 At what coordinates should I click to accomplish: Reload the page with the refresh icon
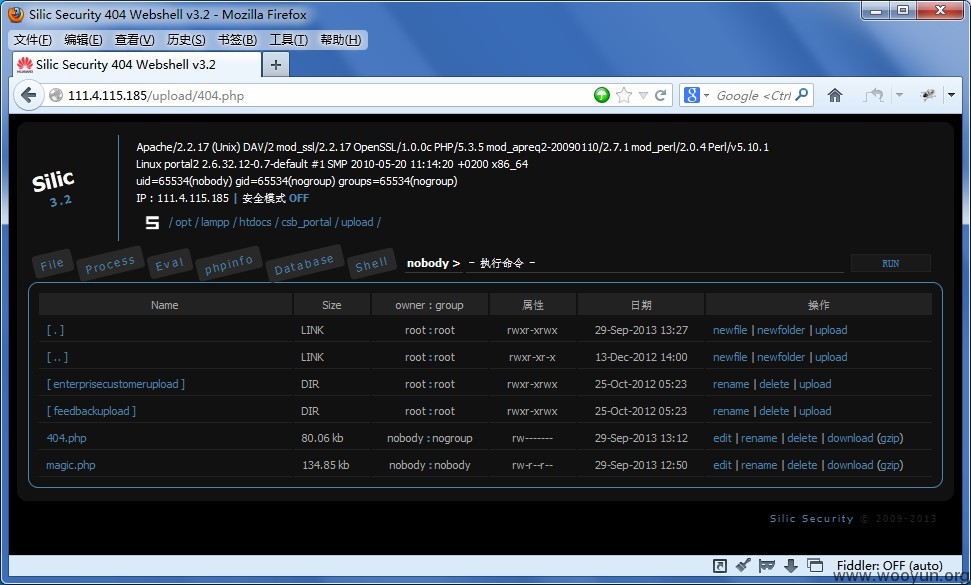pos(661,95)
